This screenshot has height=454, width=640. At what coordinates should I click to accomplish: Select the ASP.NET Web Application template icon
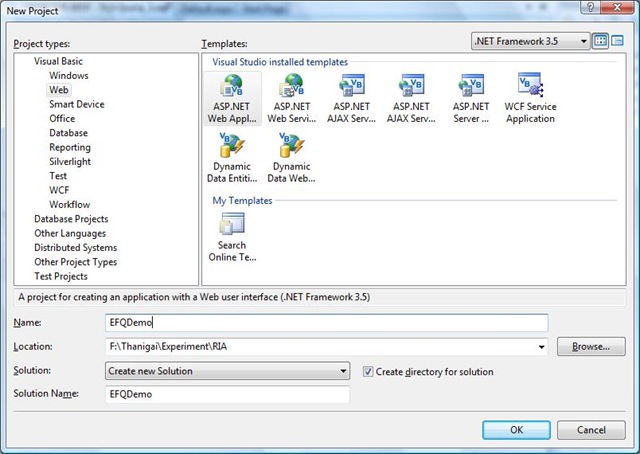point(232,98)
